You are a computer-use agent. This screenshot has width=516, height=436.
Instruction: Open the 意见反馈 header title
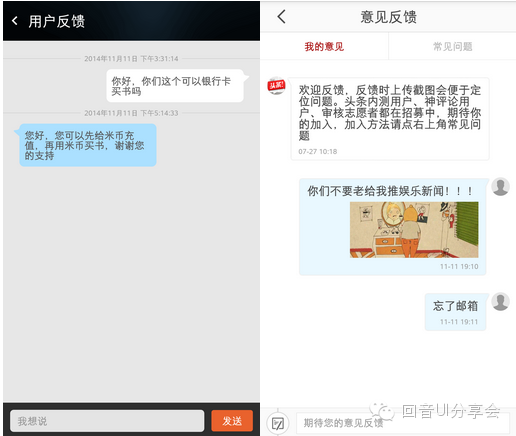[x=388, y=17]
